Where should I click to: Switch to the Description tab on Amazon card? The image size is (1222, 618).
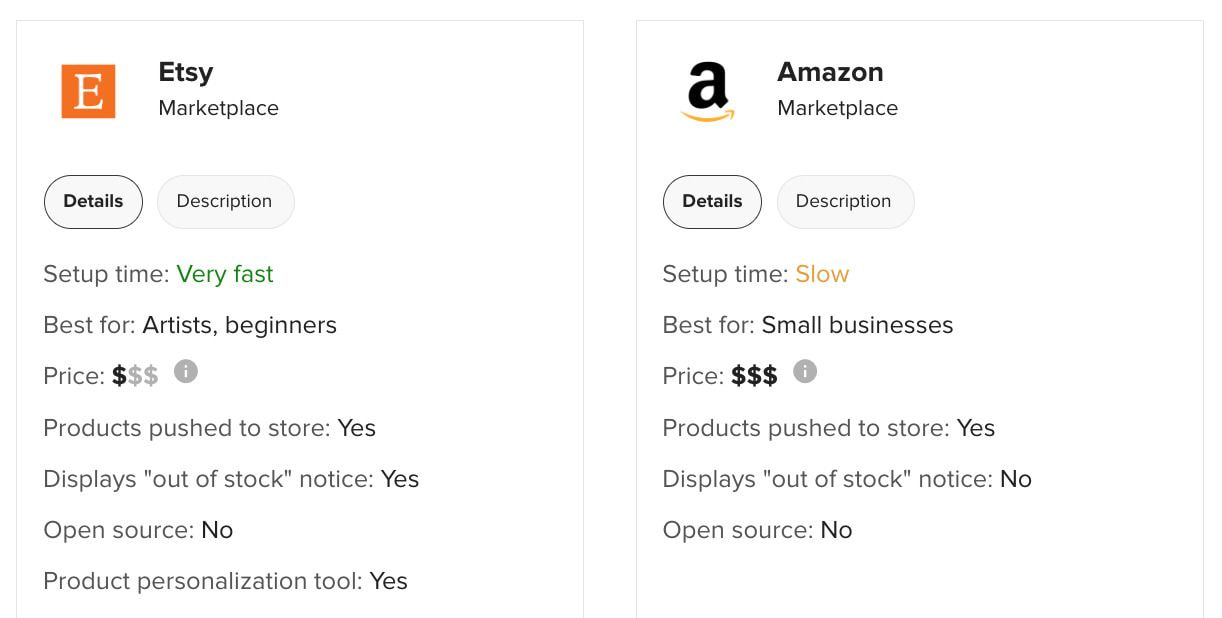[845, 201]
